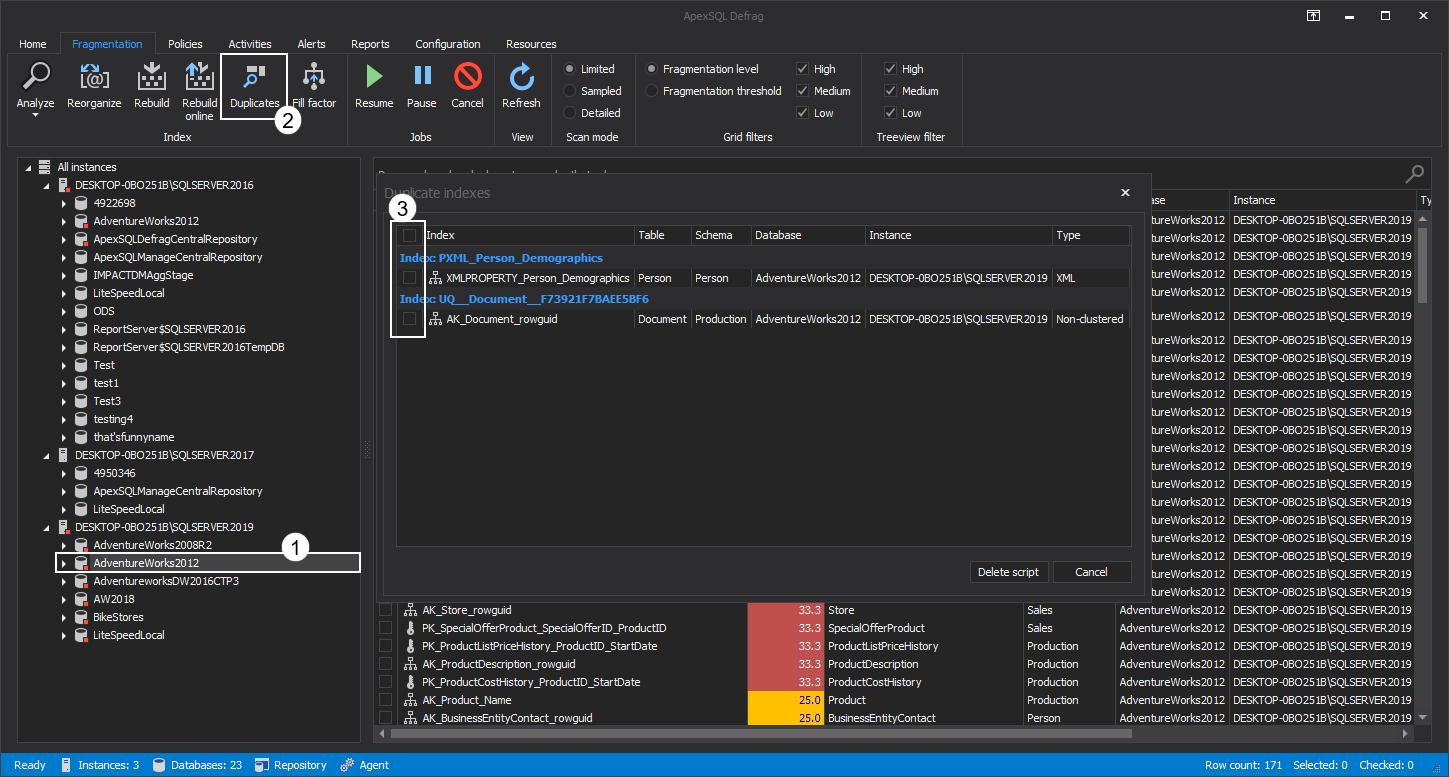
Task: Click the horizontal scrollbar of main grid
Action: [x=762, y=733]
